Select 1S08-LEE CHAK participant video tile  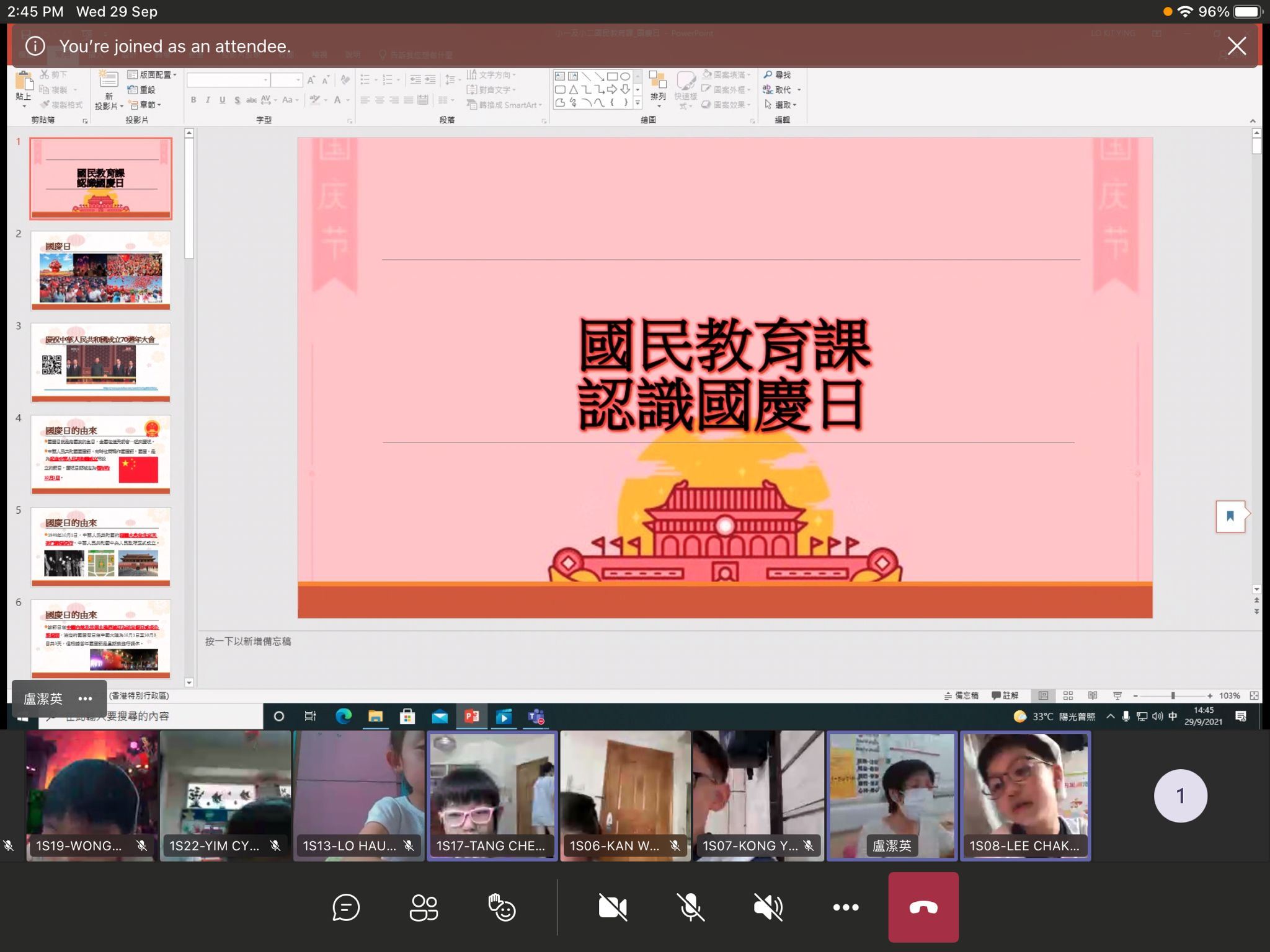(x=1026, y=796)
